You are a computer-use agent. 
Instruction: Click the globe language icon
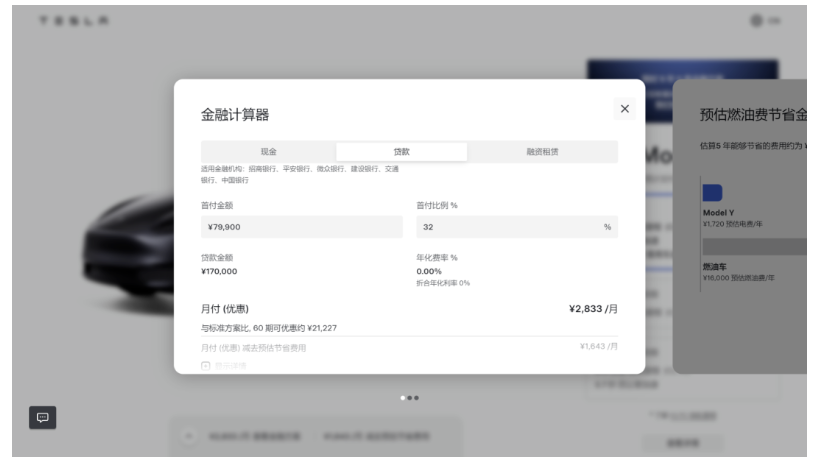[757, 21]
